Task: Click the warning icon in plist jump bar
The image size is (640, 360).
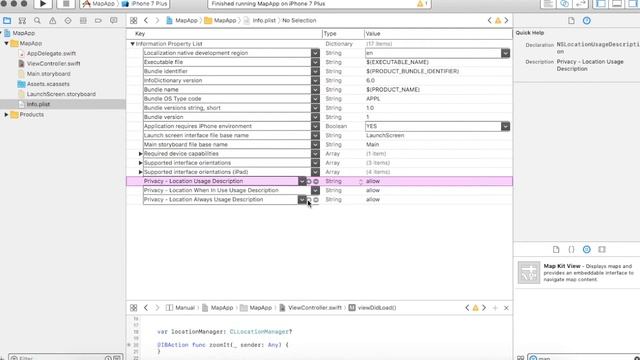Action: point(498,20)
